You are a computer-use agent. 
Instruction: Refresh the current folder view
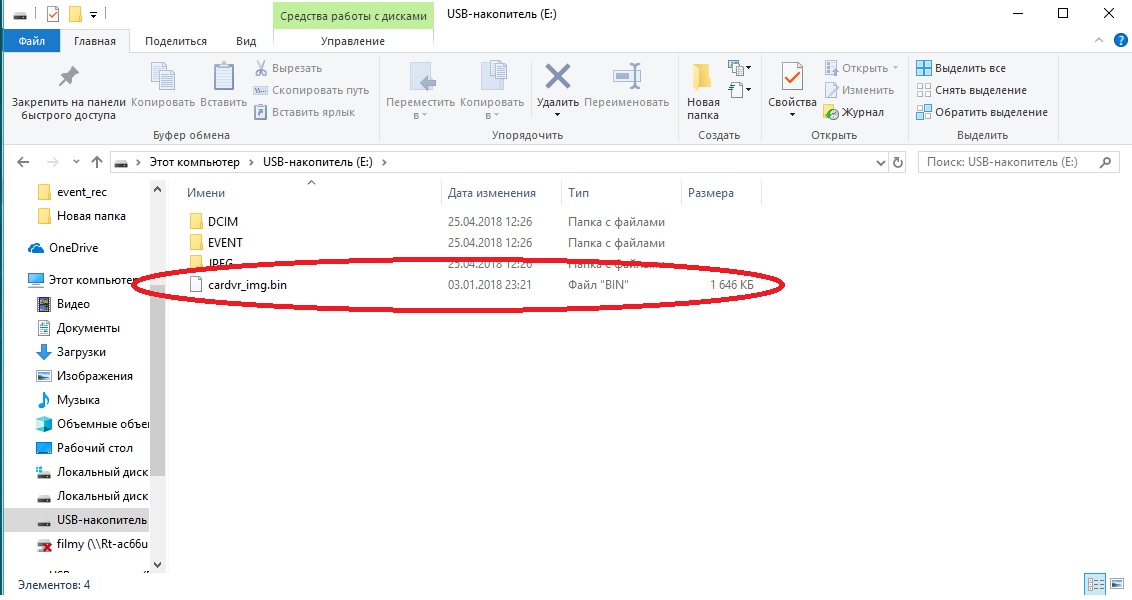898,162
